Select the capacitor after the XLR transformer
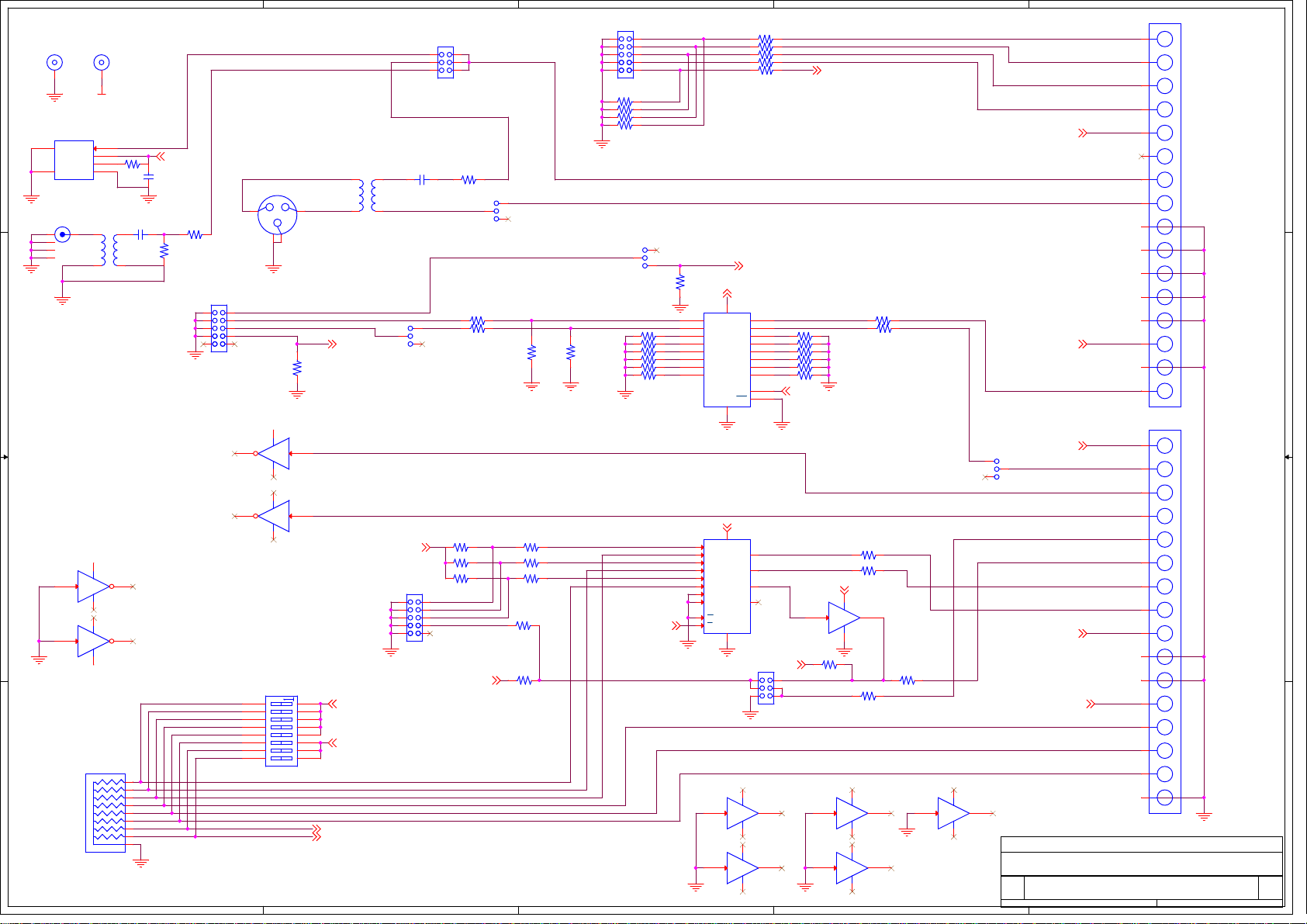The width and height of the screenshot is (1307, 924). click(x=422, y=179)
